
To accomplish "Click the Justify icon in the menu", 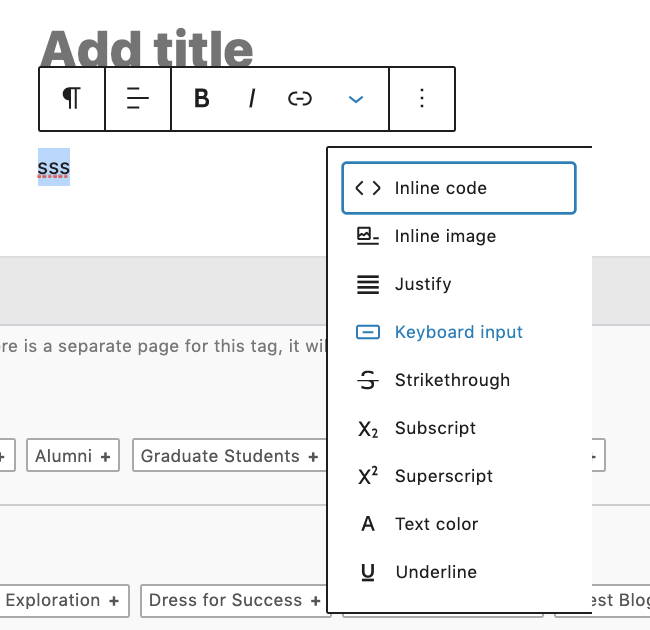I will 368,284.
